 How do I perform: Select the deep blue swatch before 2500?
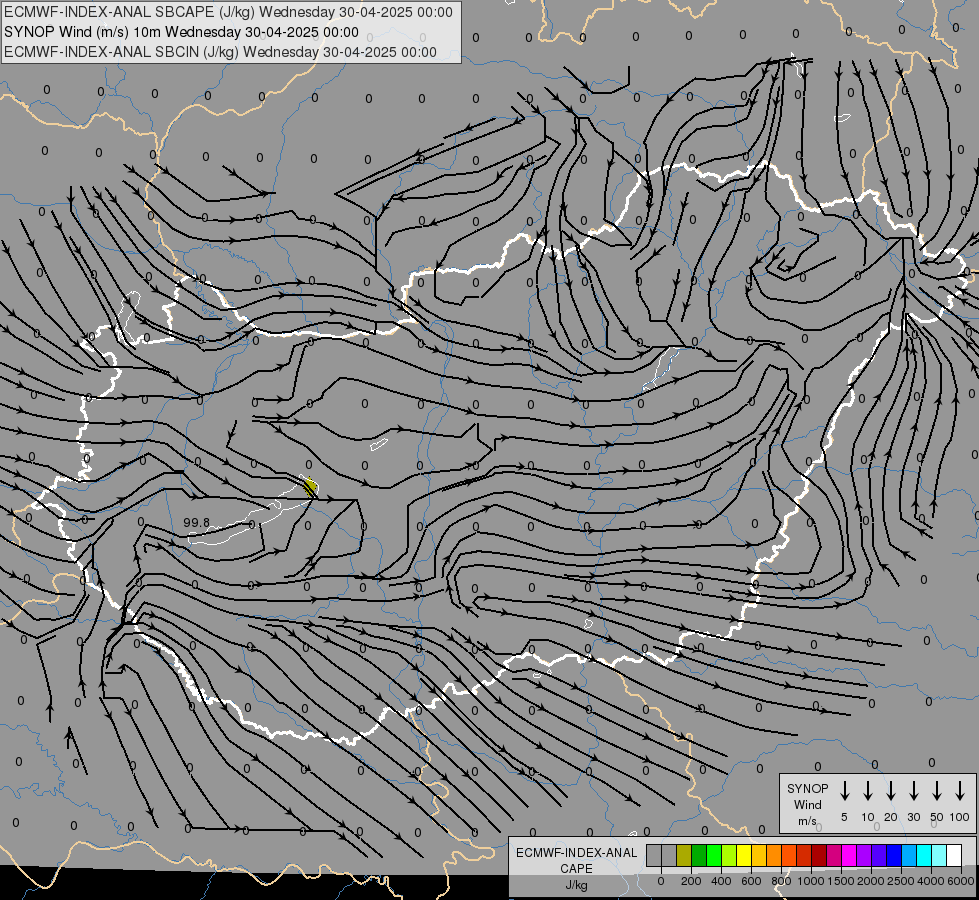click(x=895, y=855)
